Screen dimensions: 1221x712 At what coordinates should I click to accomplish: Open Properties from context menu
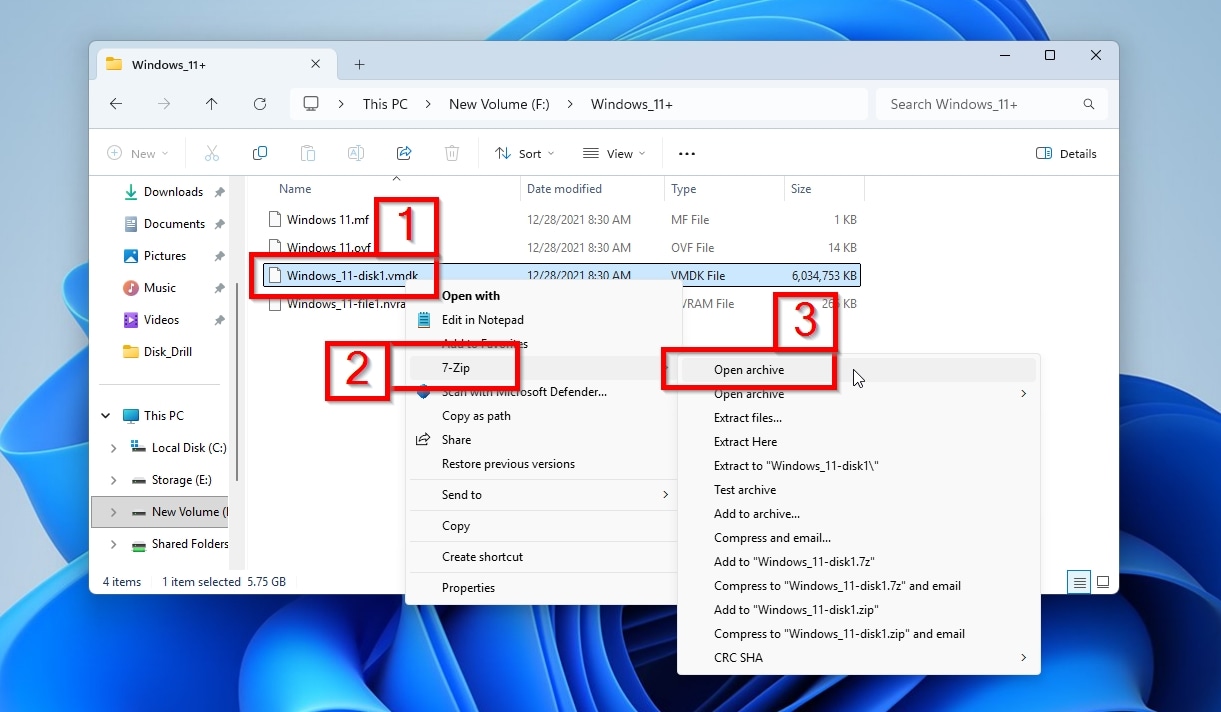coord(468,588)
